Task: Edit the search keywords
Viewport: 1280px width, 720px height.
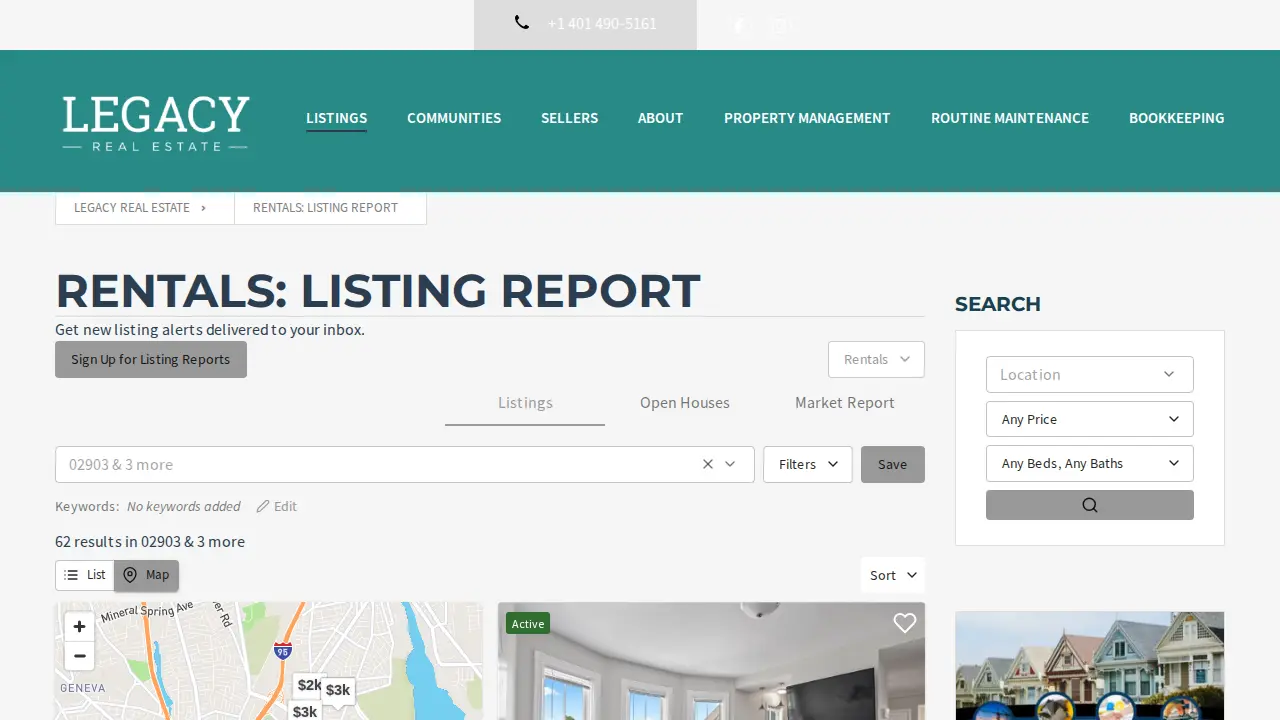Action: click(x=277, y=506)
